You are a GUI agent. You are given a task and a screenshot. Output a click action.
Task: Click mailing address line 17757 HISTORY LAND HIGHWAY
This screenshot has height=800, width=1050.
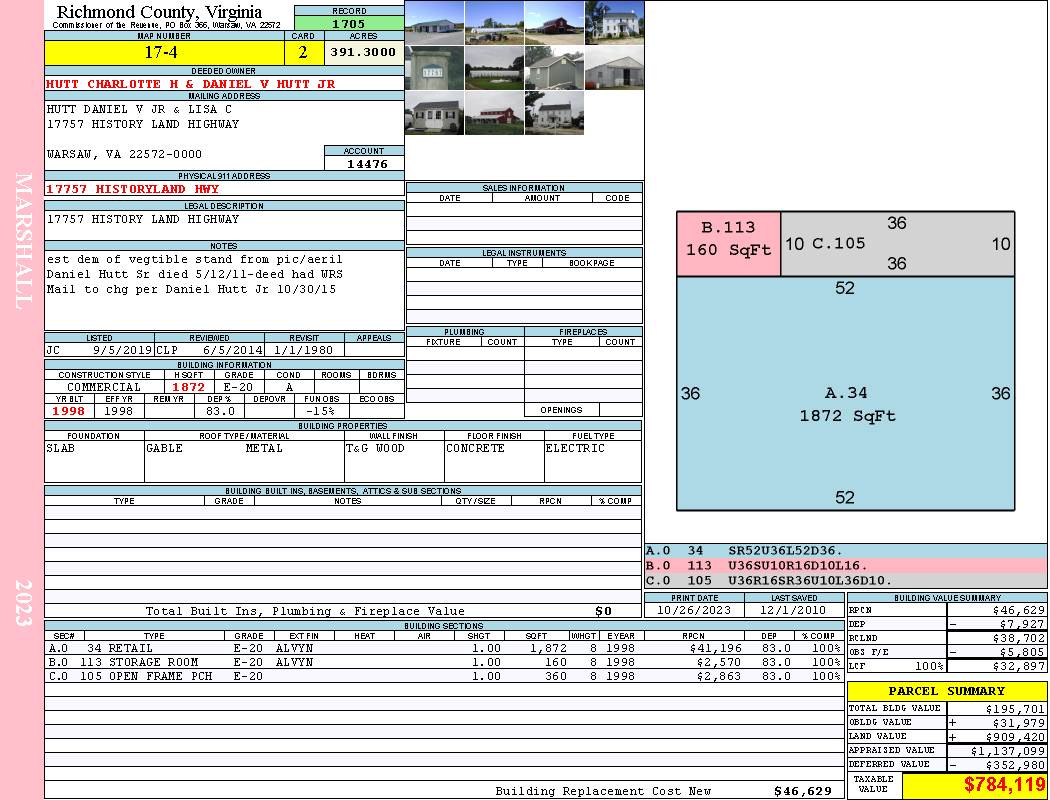pyautogui.click(x=143, y=124)
